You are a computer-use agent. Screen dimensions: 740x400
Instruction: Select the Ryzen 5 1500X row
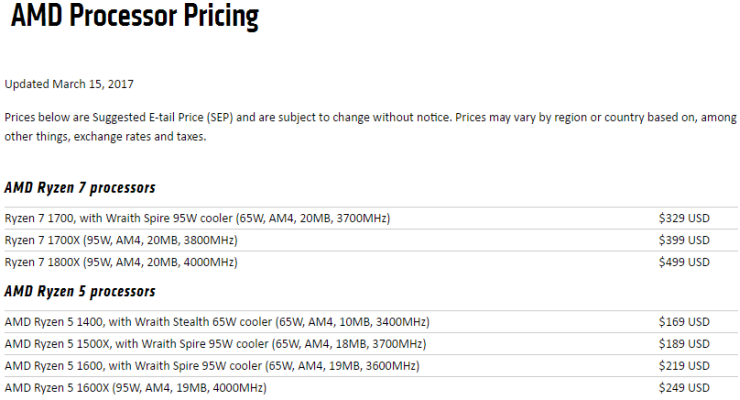click(x=371, y=344)
